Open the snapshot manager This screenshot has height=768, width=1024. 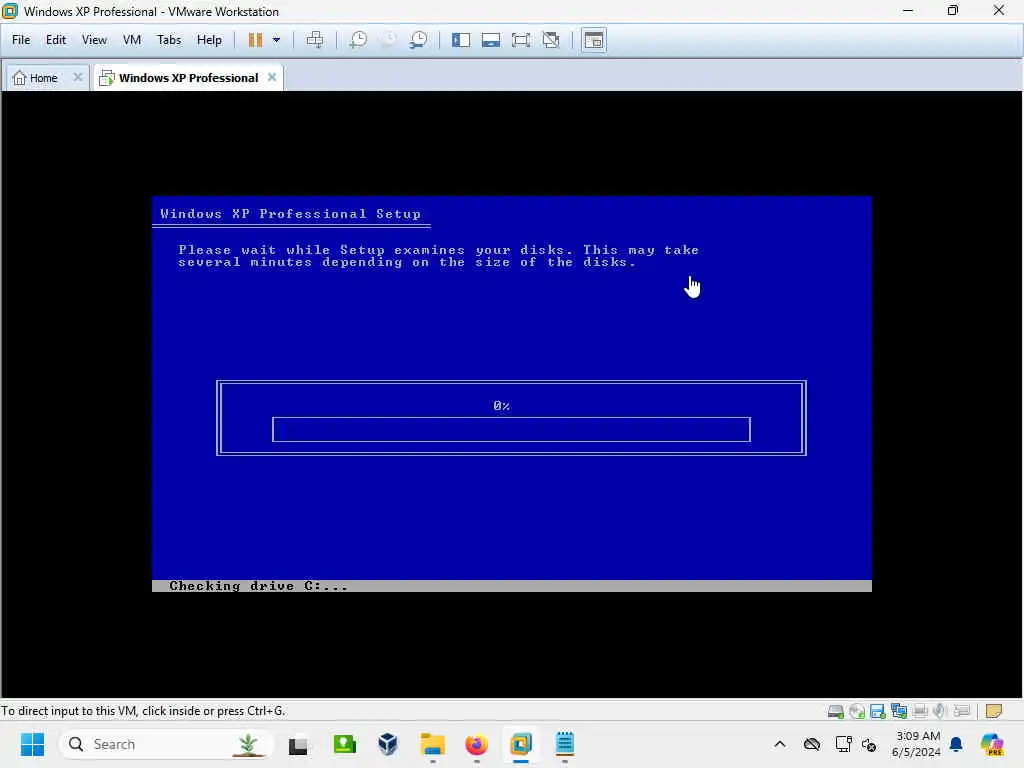coord(418,40)
